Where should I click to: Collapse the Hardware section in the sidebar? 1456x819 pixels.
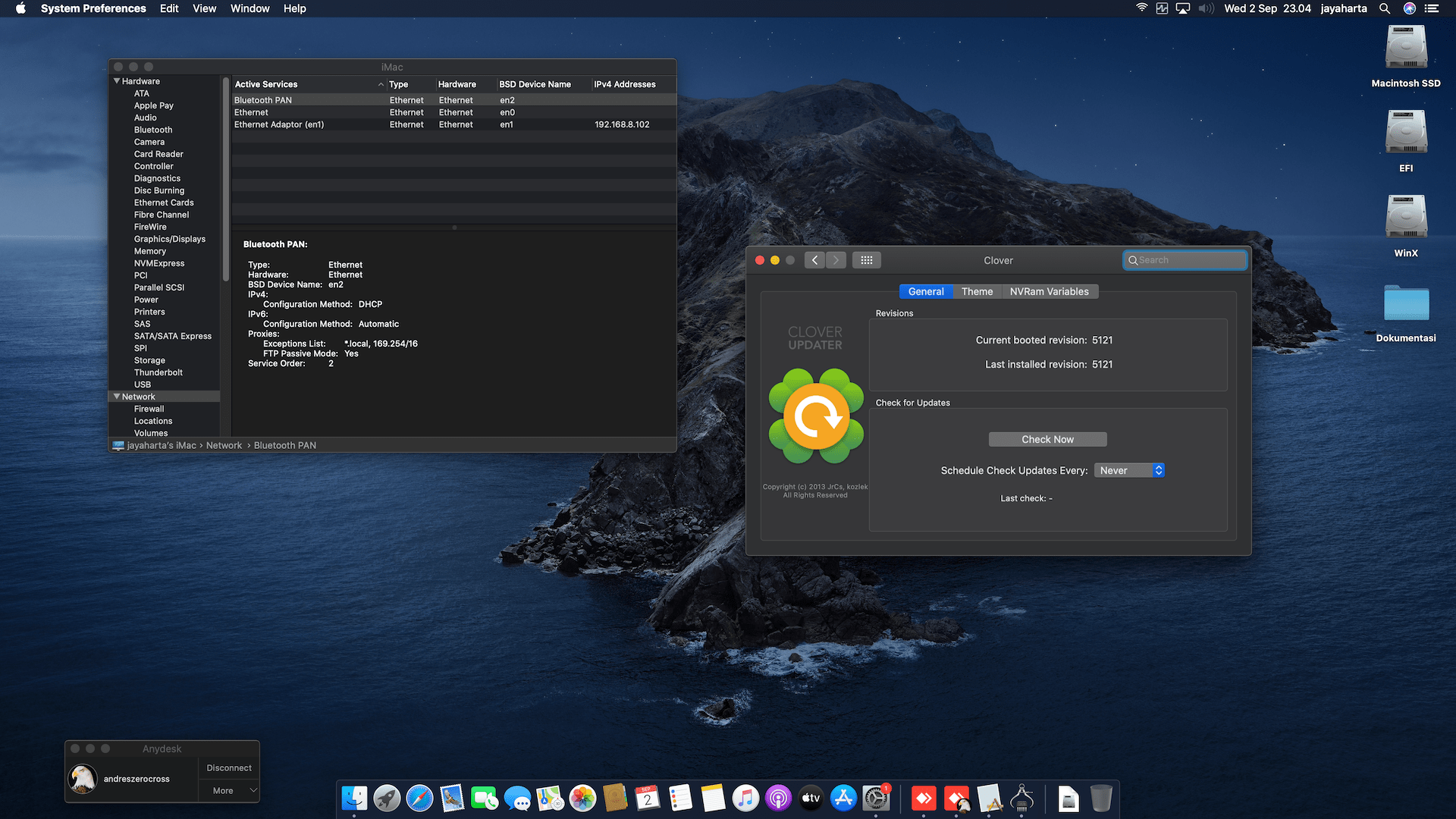(x=116, y=80)
